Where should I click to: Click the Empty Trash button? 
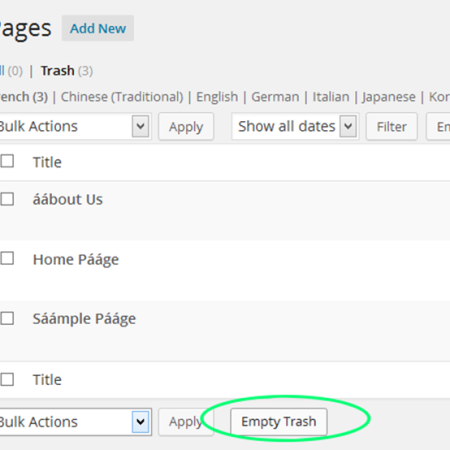pos(279,422)
